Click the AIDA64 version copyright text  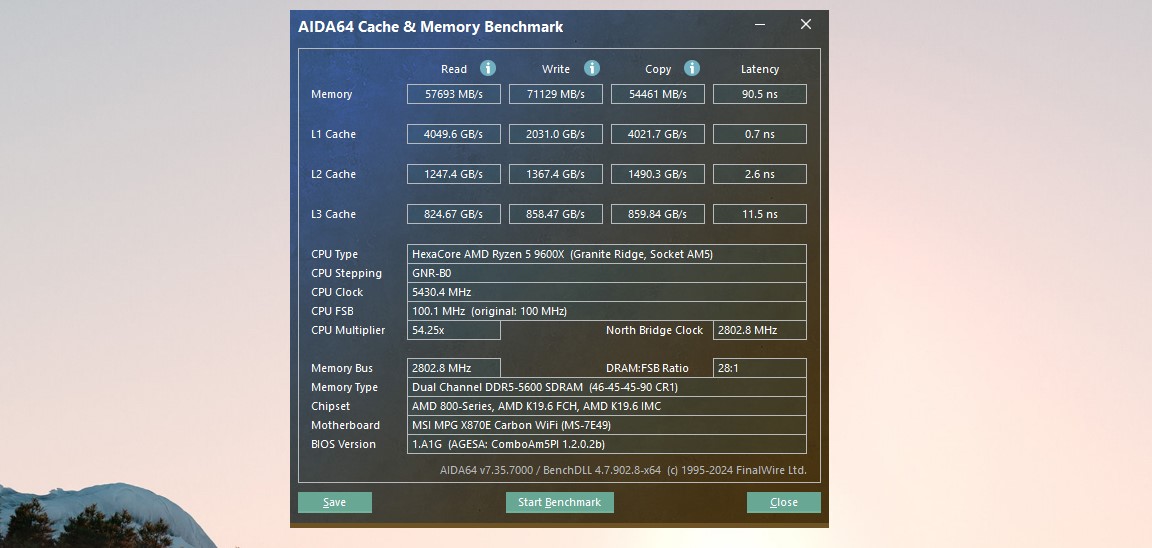(x=623, y=470)
